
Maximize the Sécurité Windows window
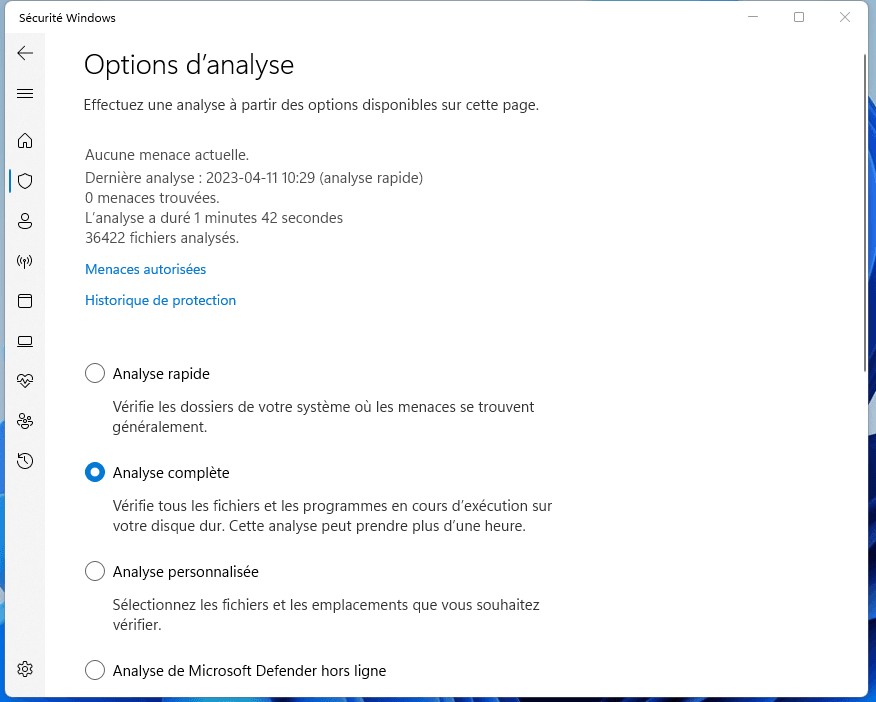tap(799, 17)
